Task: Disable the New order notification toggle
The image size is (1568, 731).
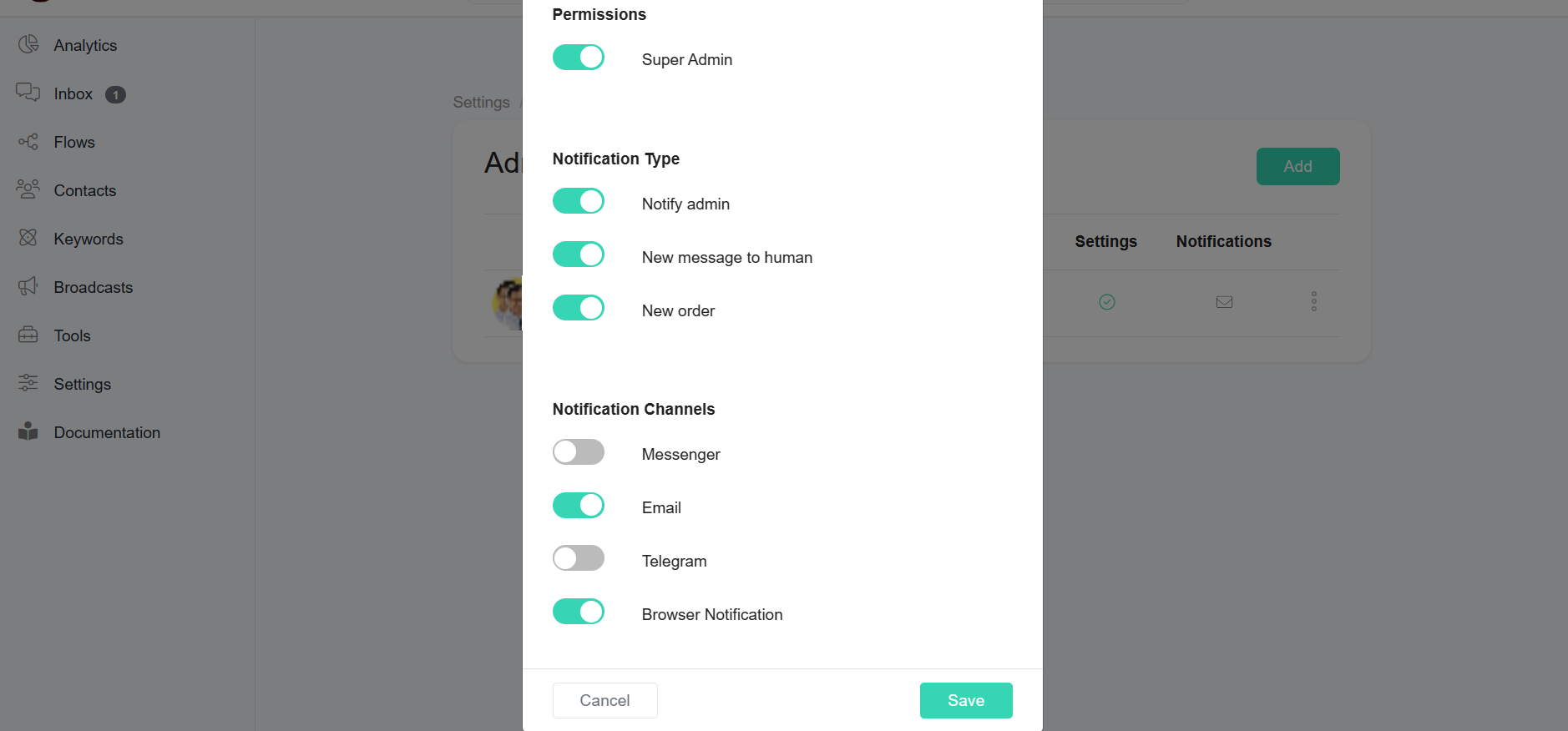Action: (x=579, y=308)
